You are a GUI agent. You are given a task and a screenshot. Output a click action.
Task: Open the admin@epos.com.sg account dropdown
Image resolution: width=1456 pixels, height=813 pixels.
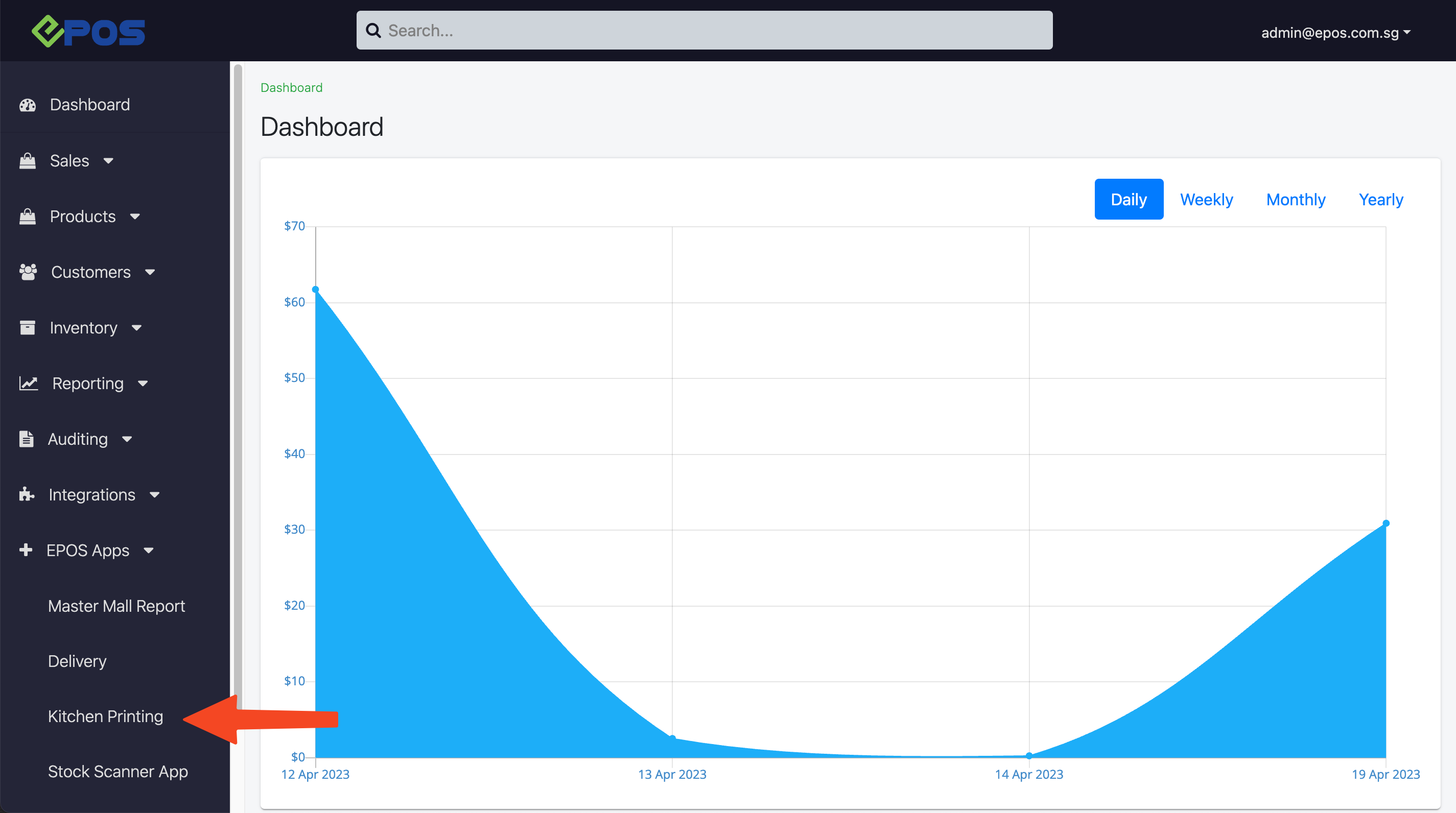coord(1335,33)
